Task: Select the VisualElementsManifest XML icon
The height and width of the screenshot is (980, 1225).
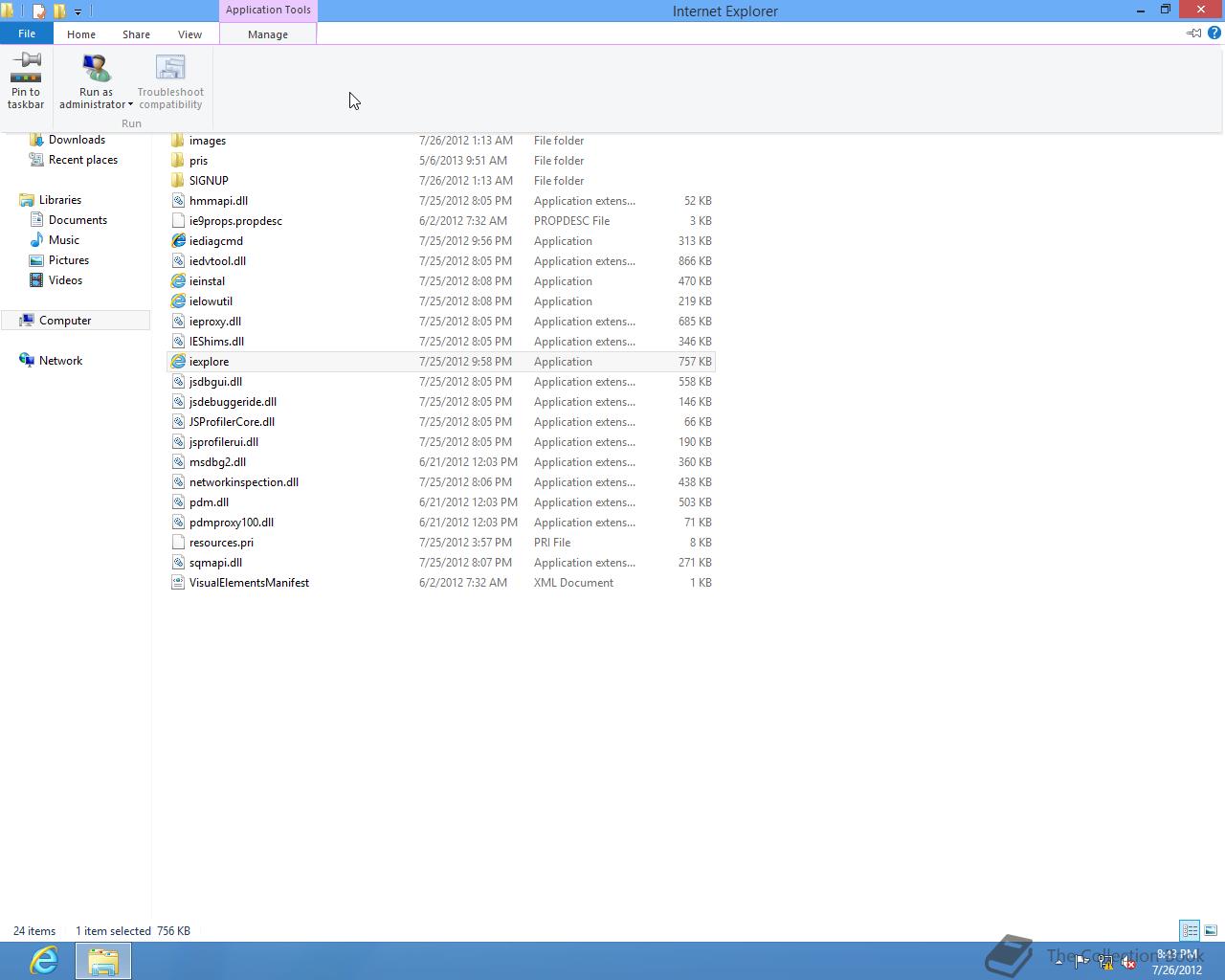Action: pos(178,583)
